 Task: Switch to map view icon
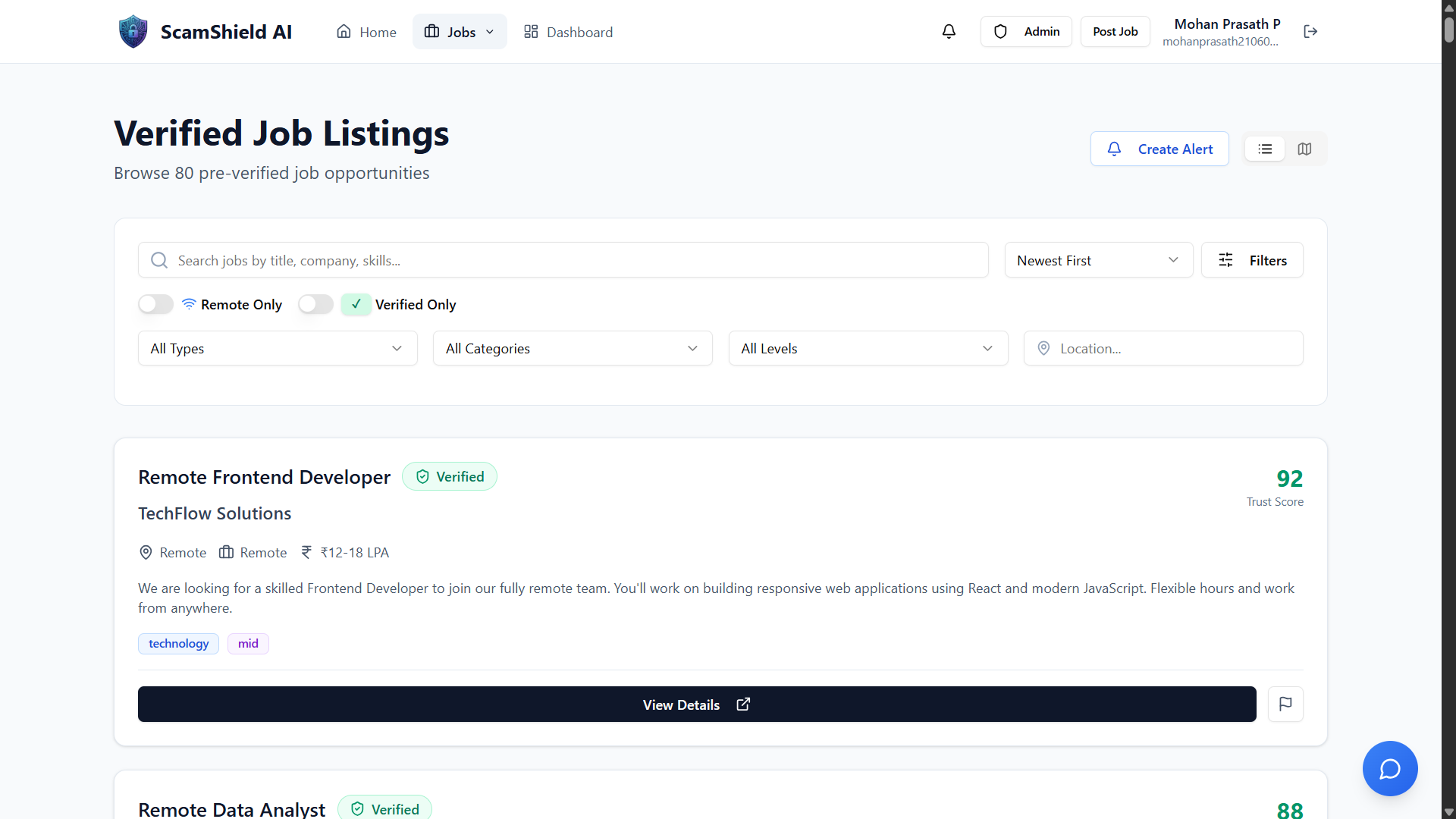pos(1304,149)
